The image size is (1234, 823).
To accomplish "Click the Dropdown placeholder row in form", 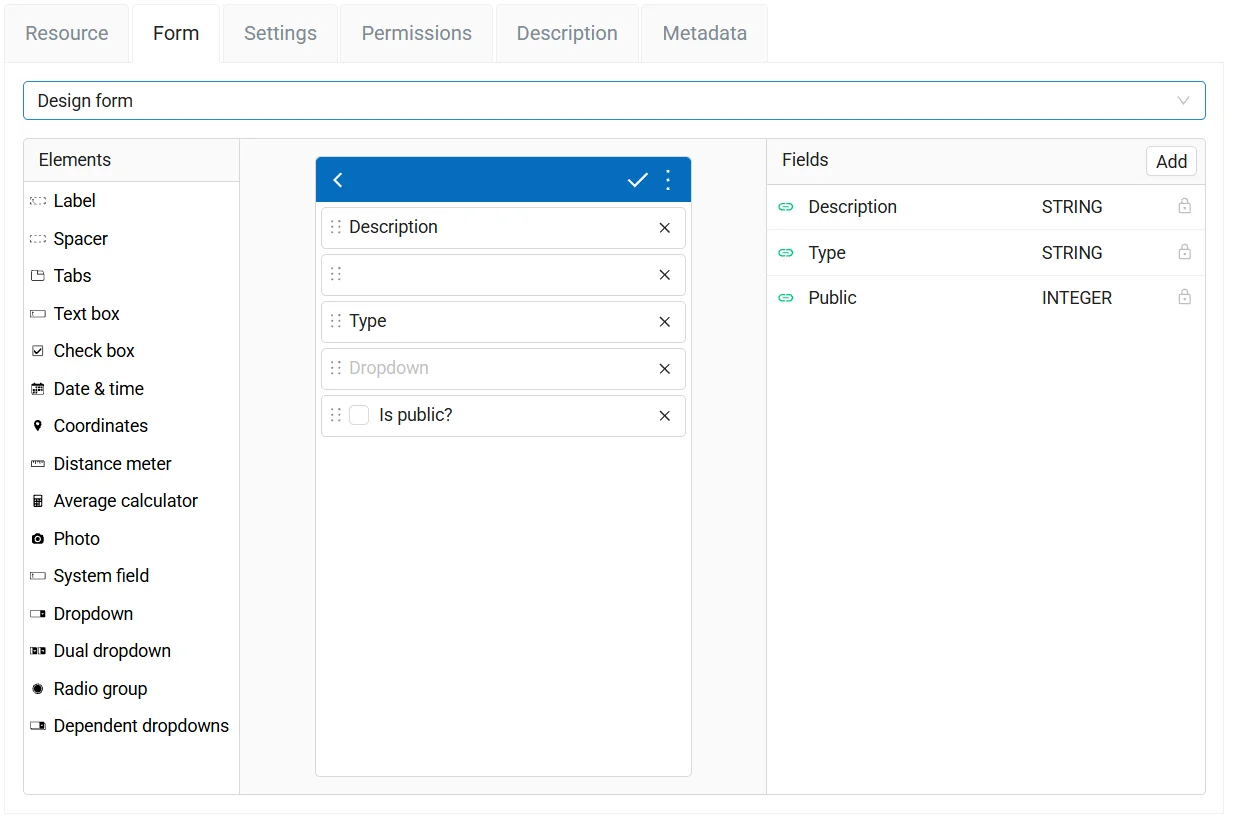I will 503,369.
